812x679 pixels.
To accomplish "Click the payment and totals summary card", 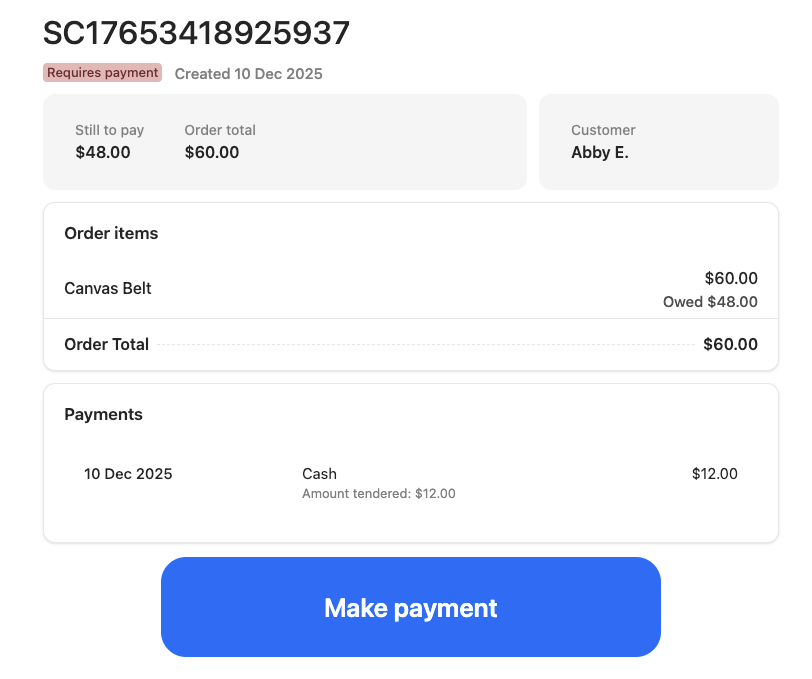I will coord(284,141).
